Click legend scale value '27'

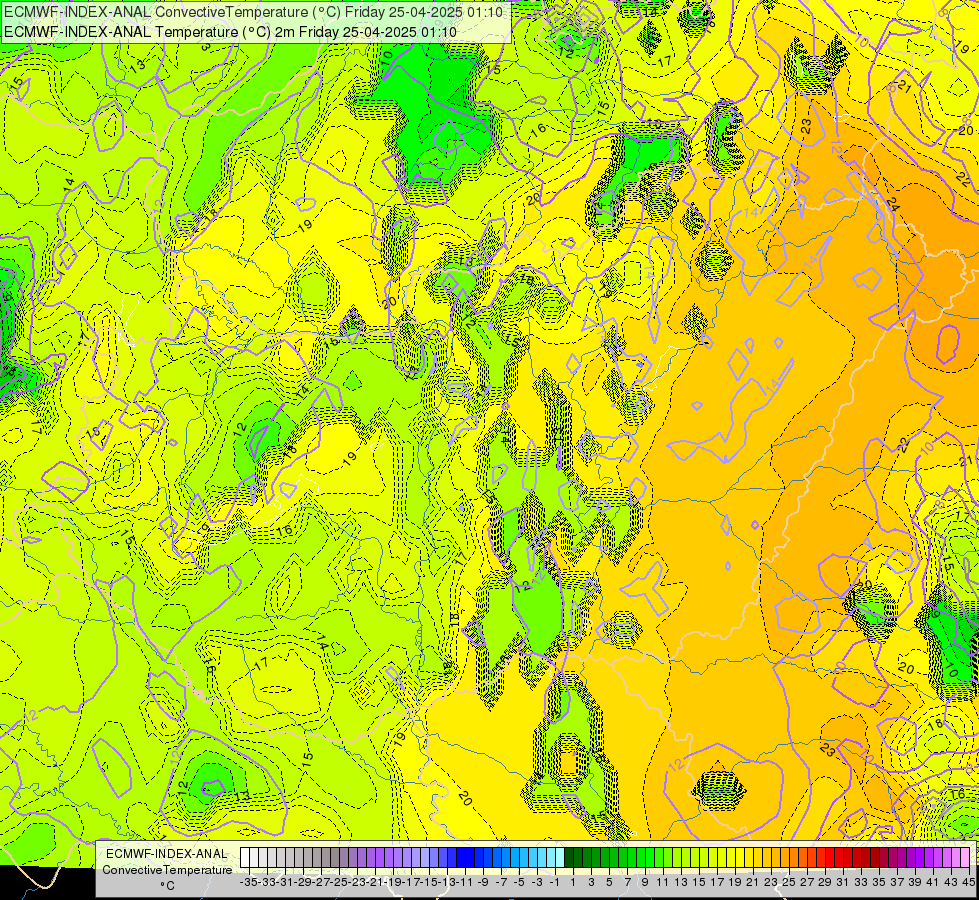pos(807,882)
